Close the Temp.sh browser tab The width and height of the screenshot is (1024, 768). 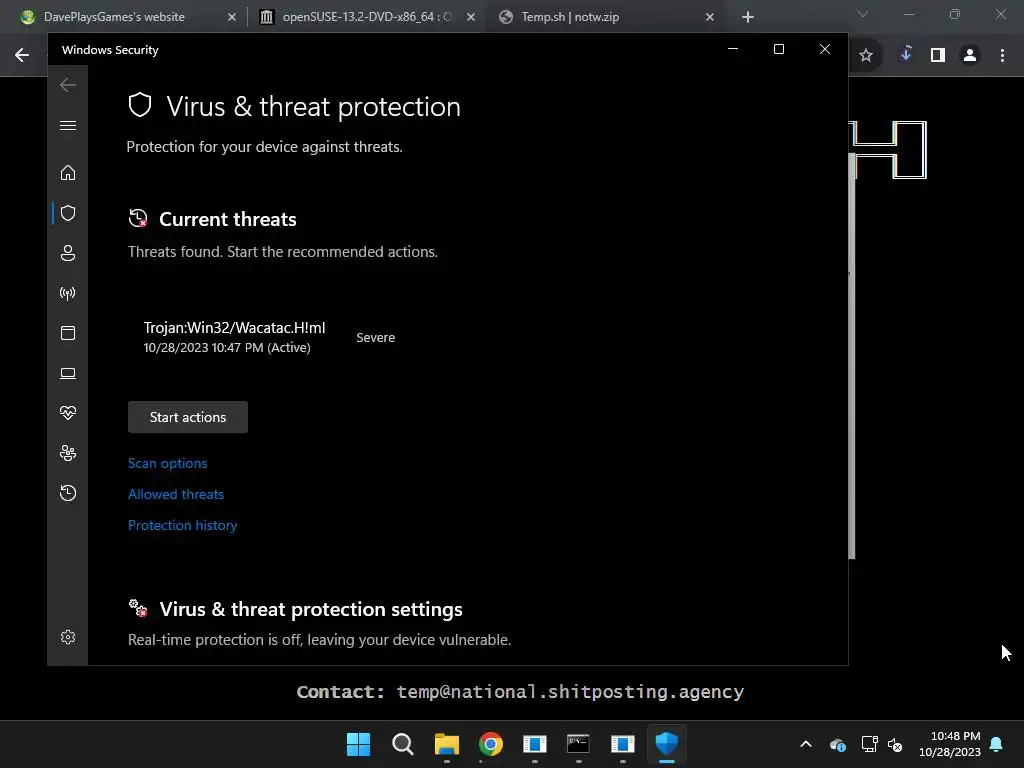pyautogui.click(x=710, y=17)
